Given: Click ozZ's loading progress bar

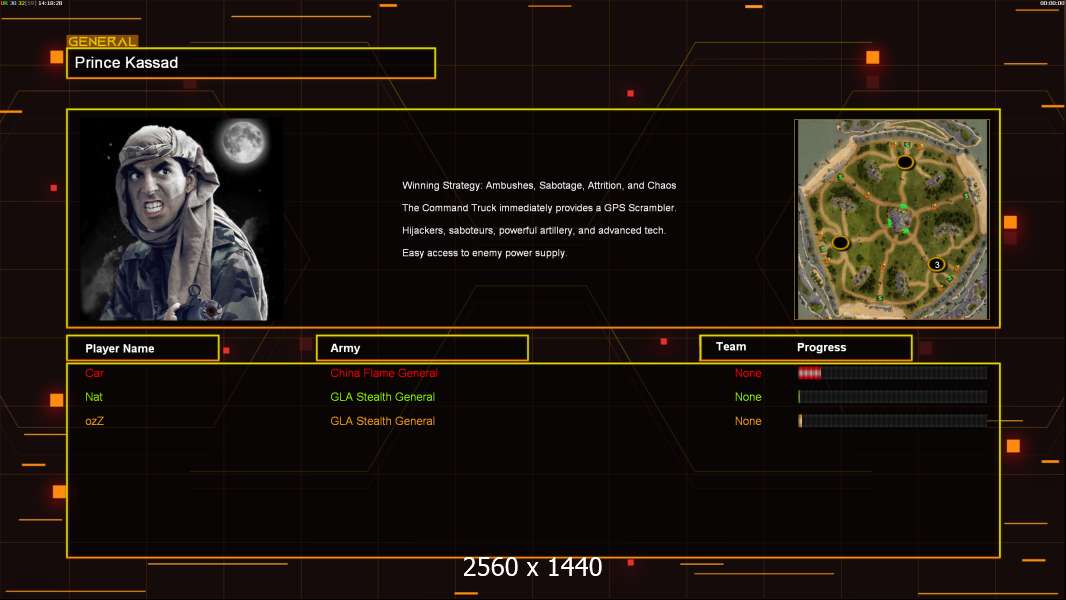Looking at the screenshot, I should tap(893, 421).
